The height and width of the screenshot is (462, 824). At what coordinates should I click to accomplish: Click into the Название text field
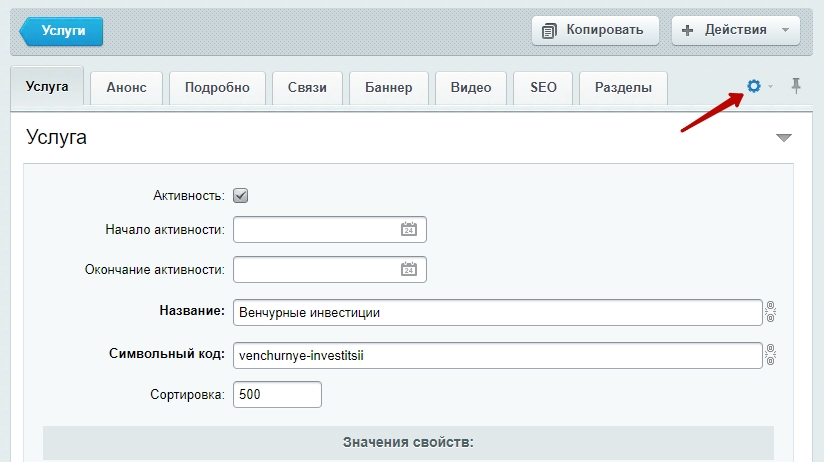pyautogui.click(x=497, y=313)
